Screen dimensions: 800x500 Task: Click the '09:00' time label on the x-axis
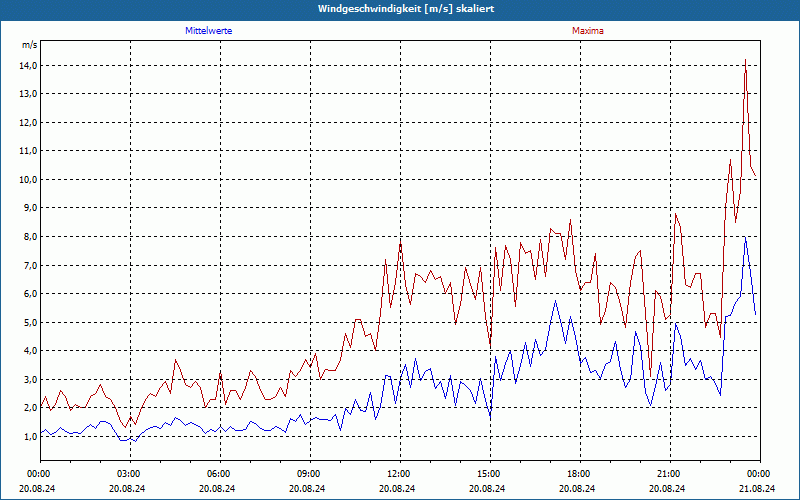click(310, 474)
